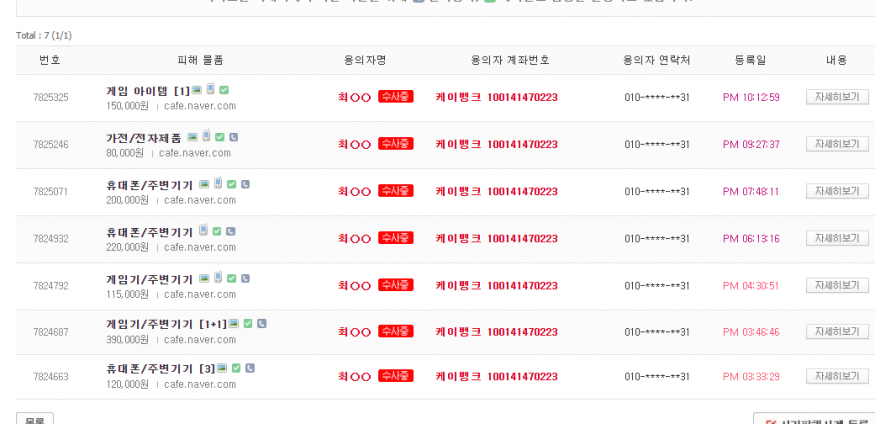Click the picture icon in row 7825325
Viewport: 875px width, 424px height.
[197, 90]
